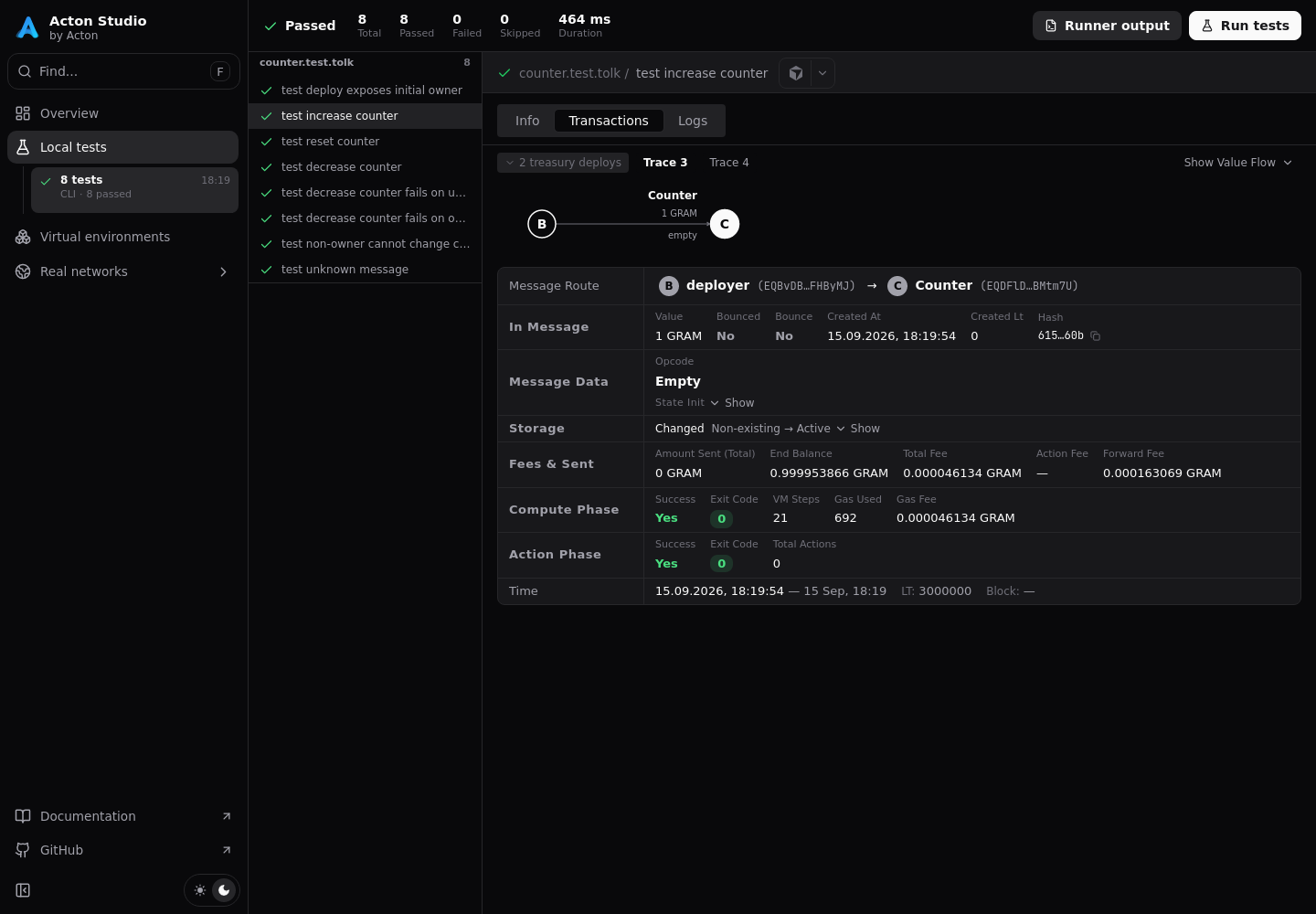Click the Runner output button
1316x914 pixels.
click(1107, 26)
